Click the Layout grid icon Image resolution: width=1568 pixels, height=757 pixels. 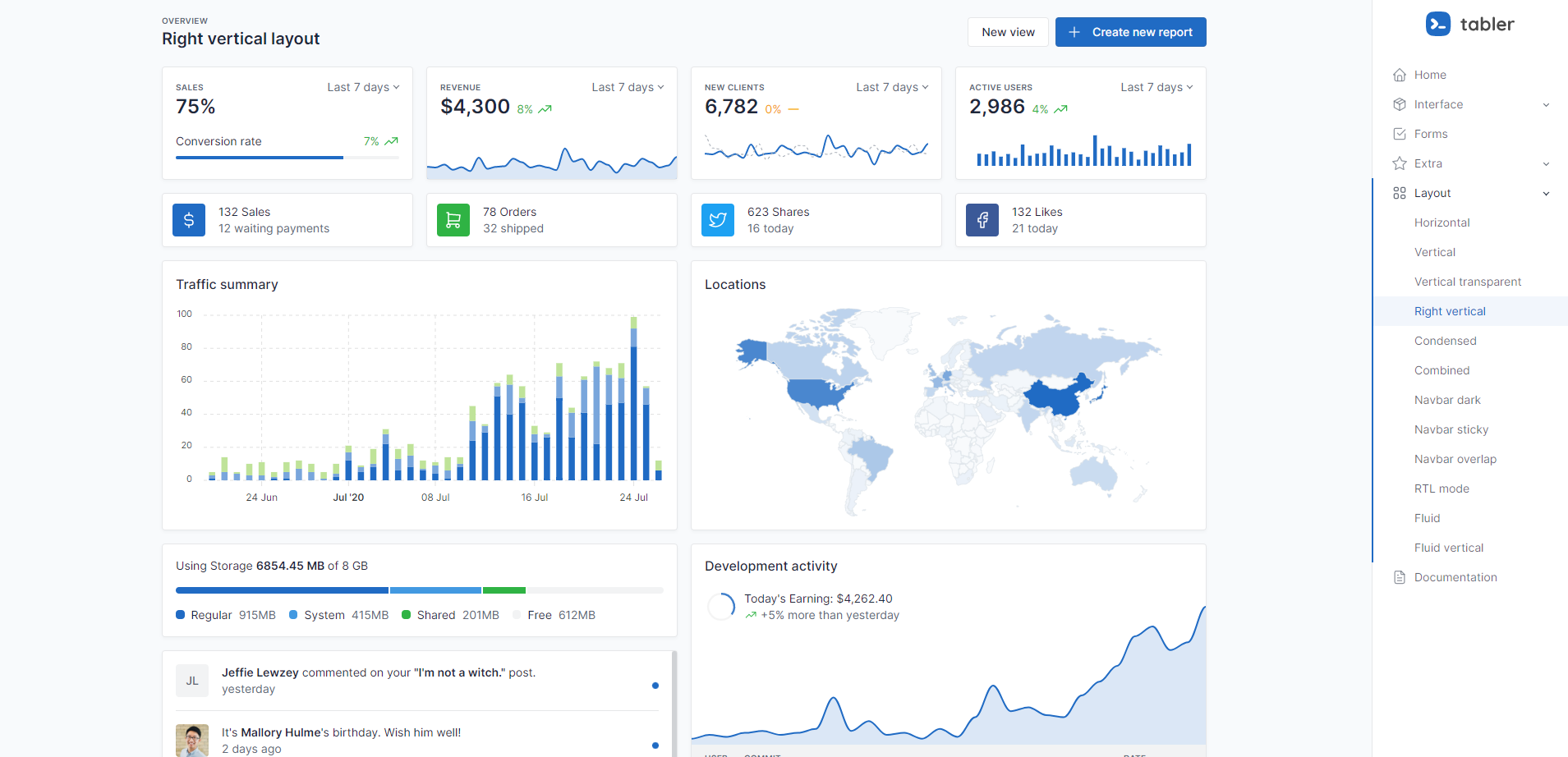[x=1400, y=193]
